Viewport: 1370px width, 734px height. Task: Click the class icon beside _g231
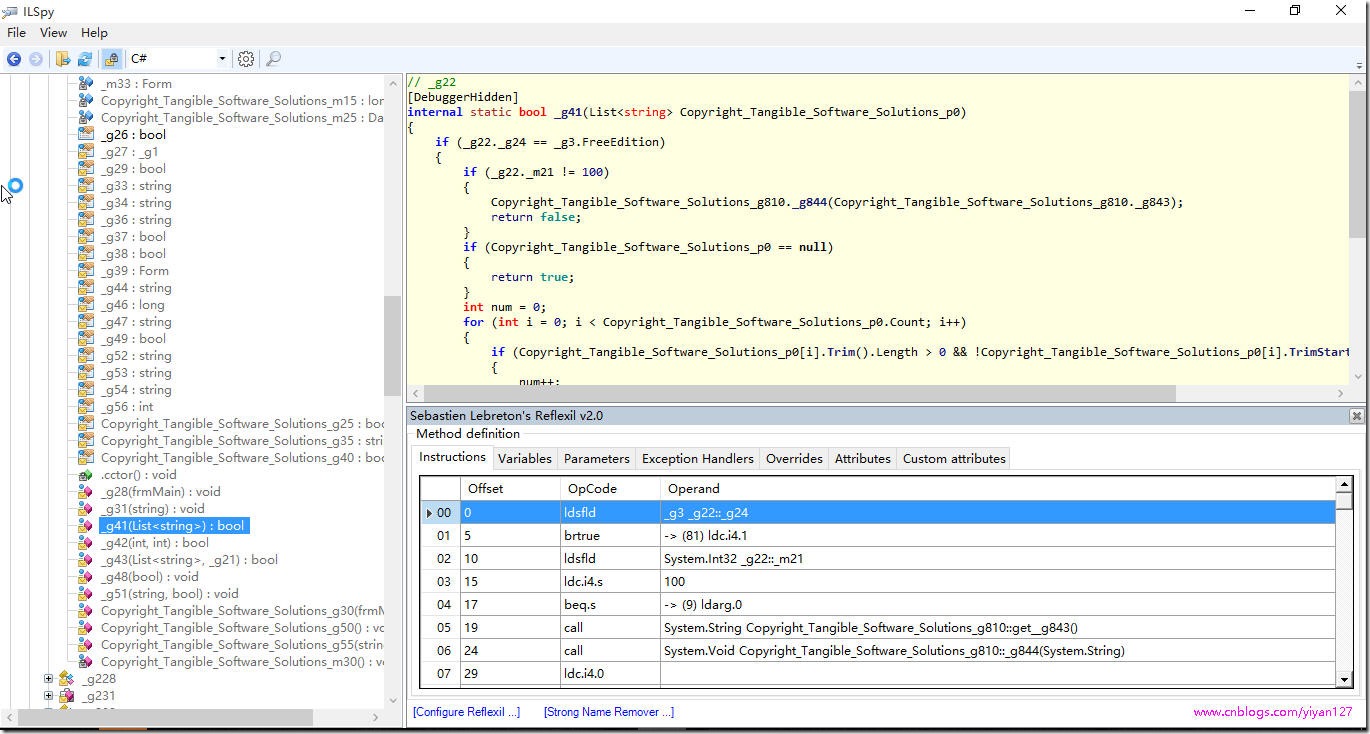click(67, 696)
